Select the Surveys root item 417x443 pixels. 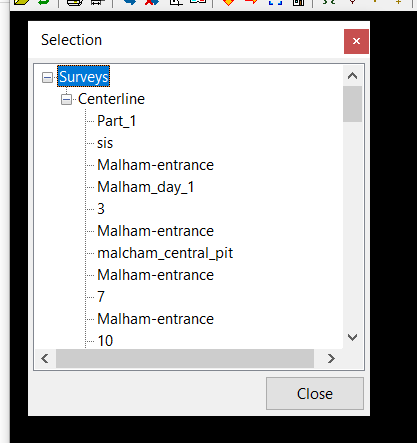pos(83,77)
